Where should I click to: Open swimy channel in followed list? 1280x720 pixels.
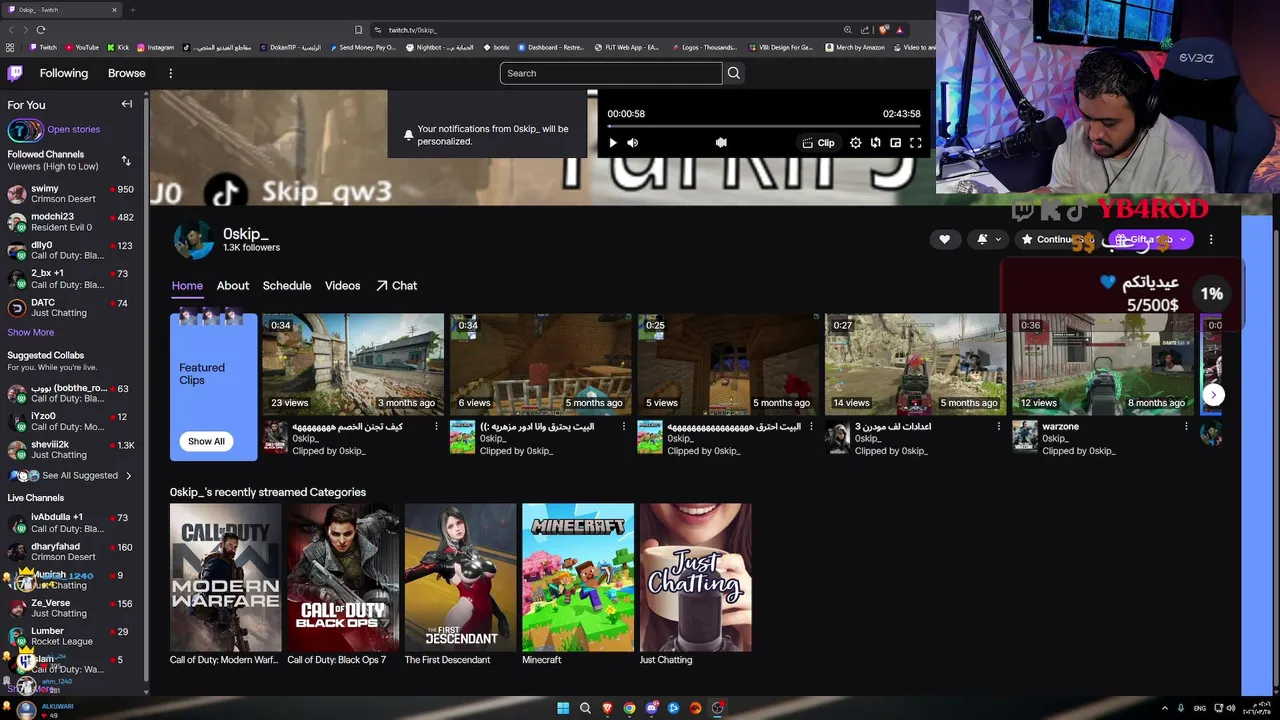coord(72,193)
